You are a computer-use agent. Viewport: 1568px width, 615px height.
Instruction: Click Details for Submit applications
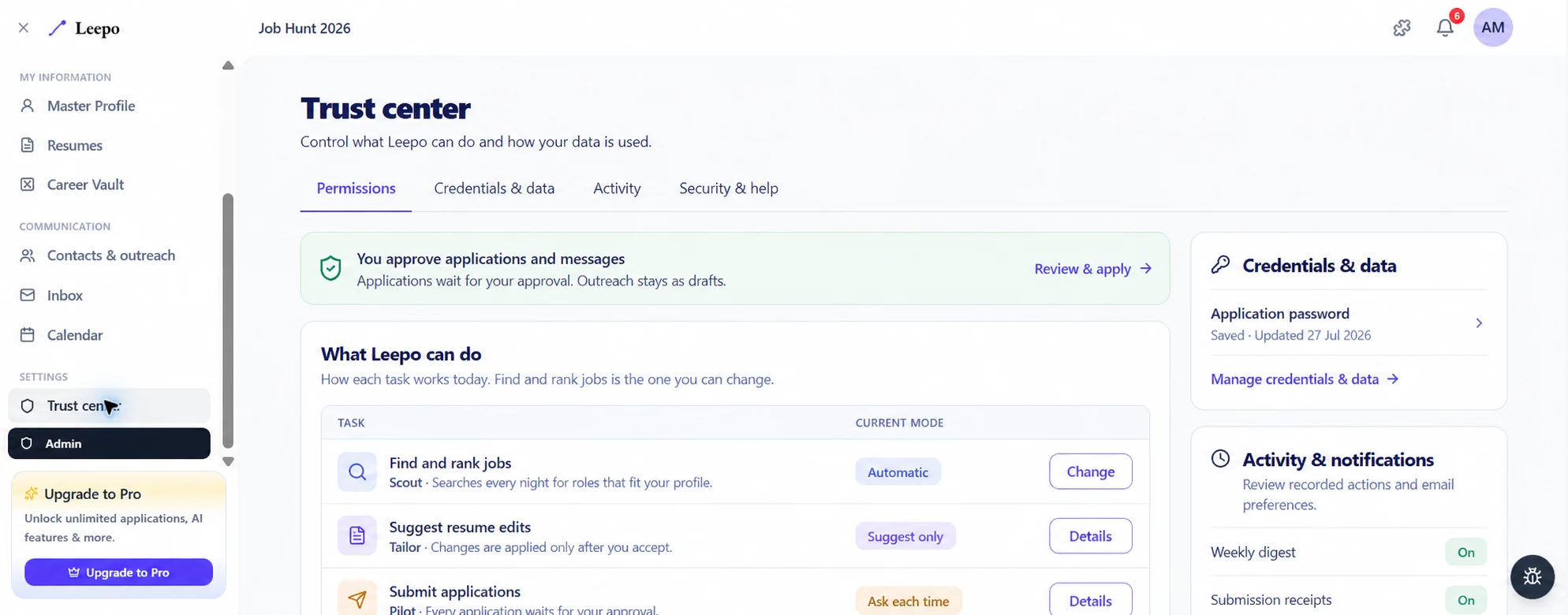[1090, 600]
